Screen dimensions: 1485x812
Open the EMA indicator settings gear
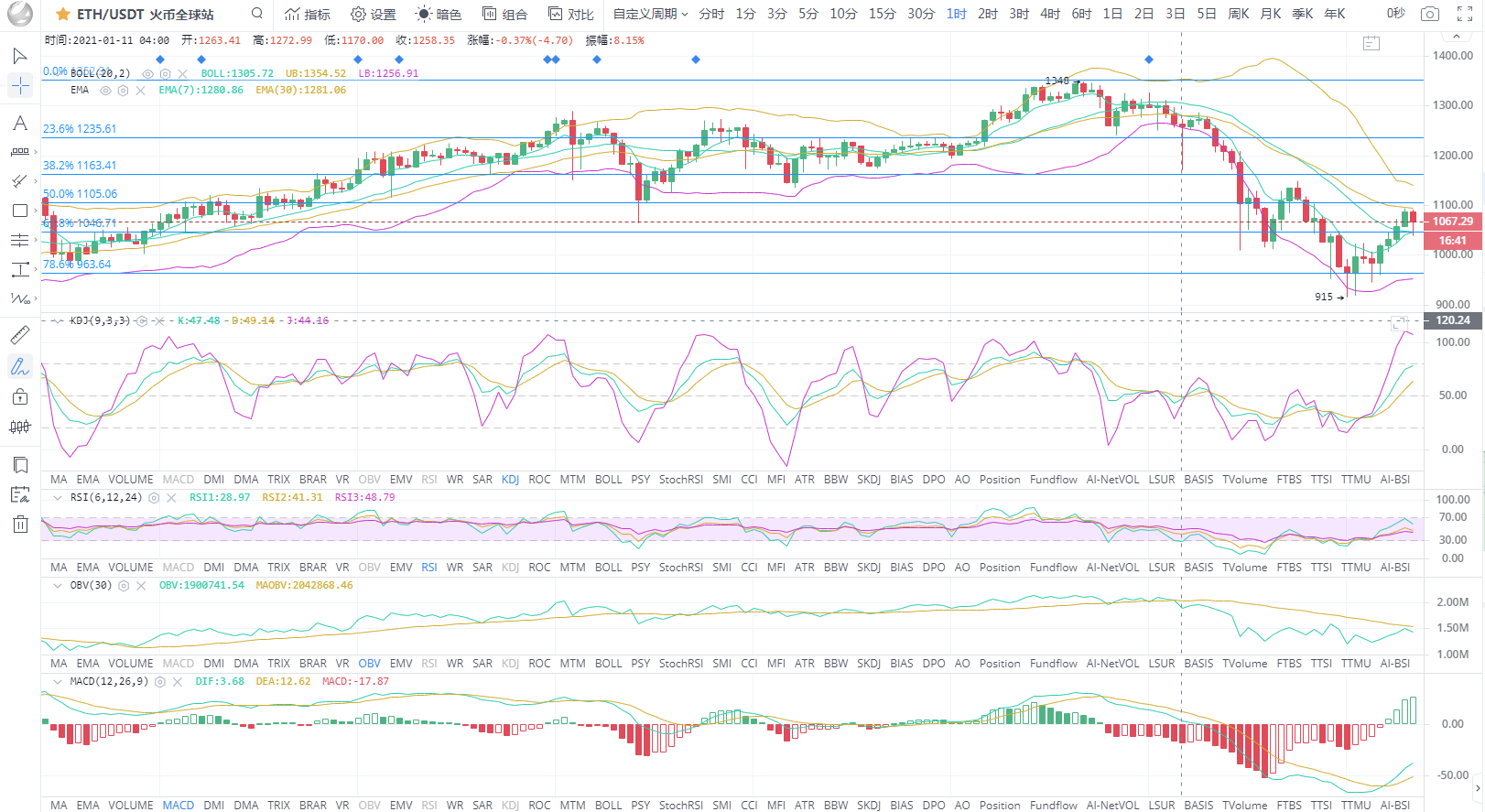[123, 91]
